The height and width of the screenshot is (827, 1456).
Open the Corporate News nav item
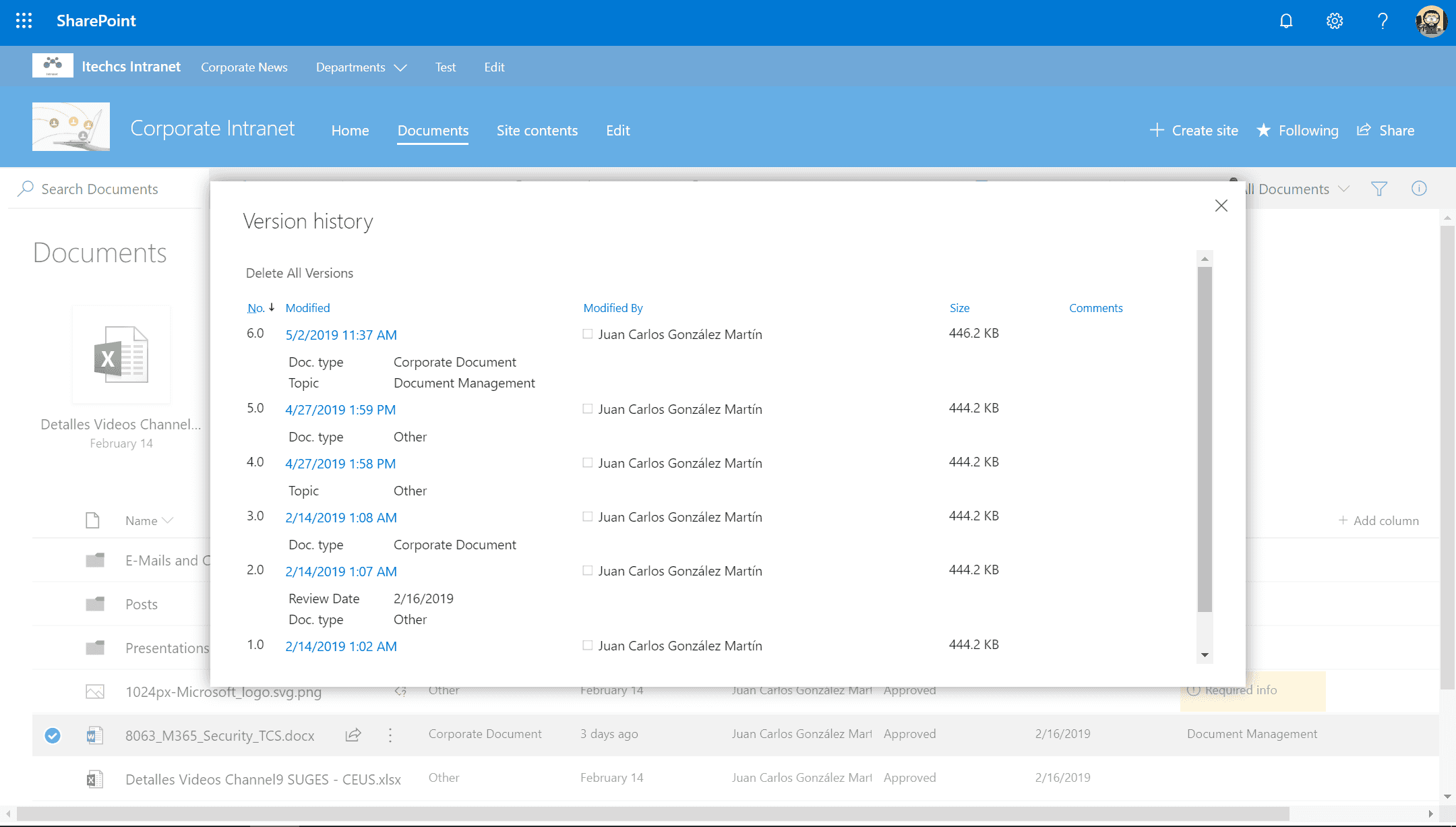[244, 67]
